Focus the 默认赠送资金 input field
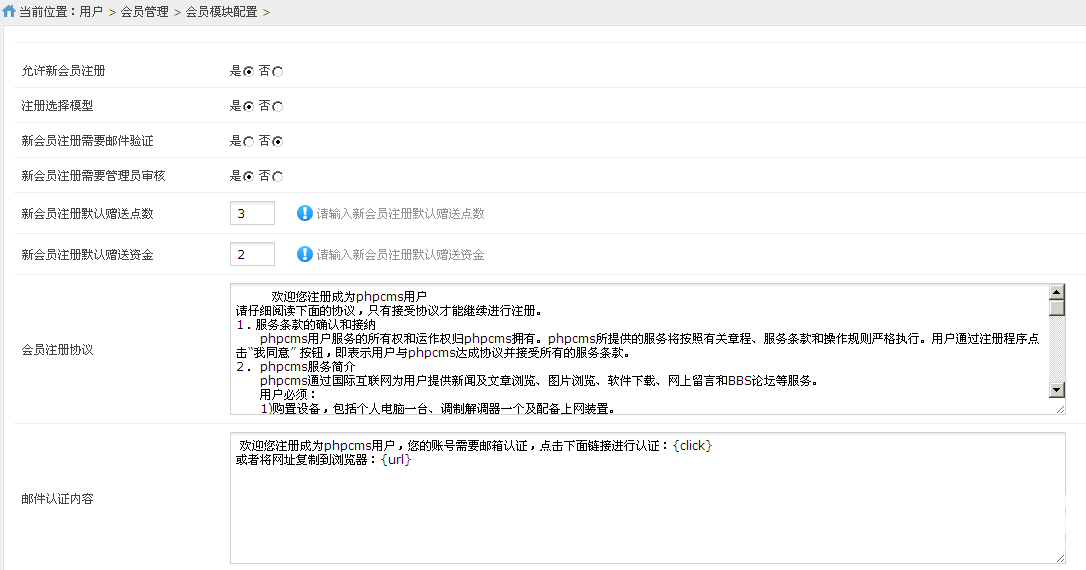 pyautogui.click(x=252, y=254)
